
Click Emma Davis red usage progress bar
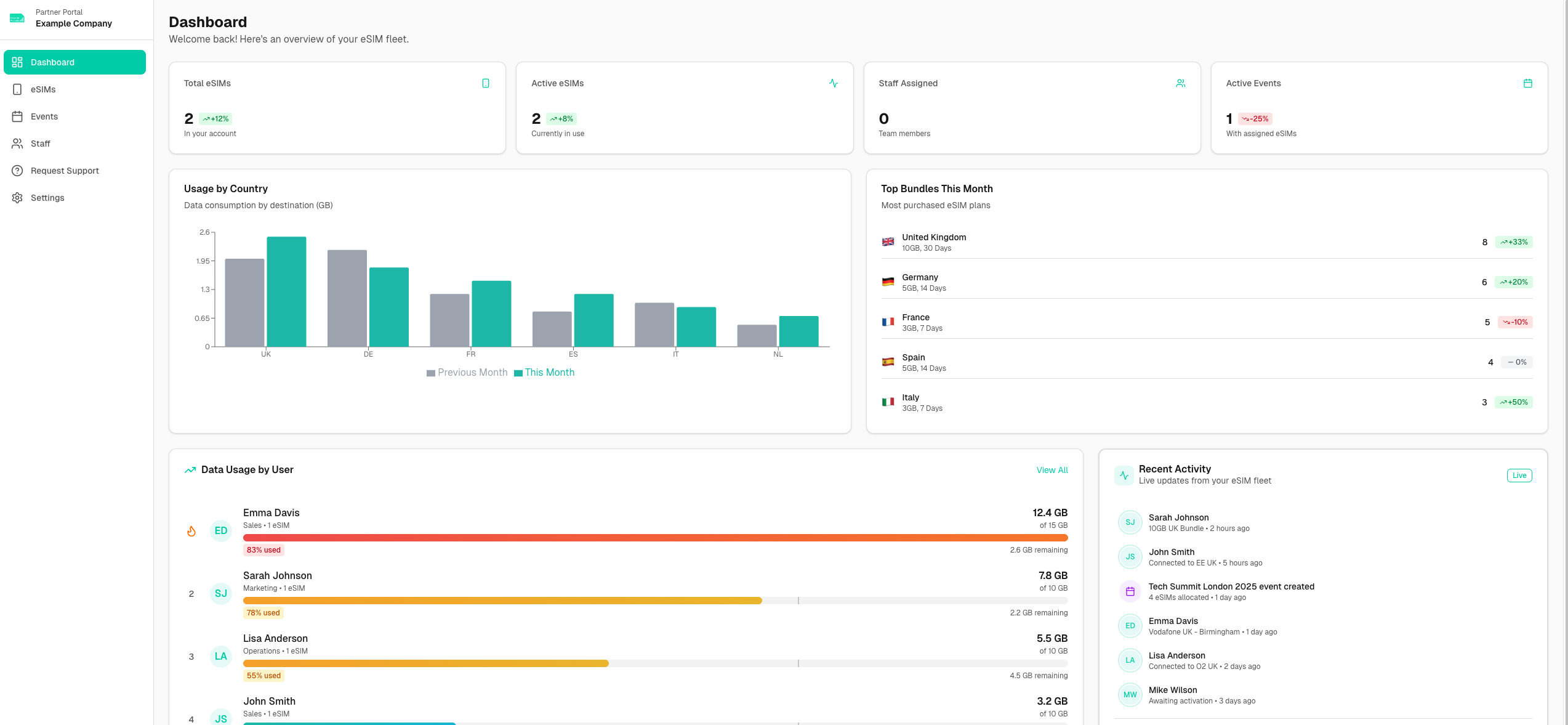(x=655, y=538)
